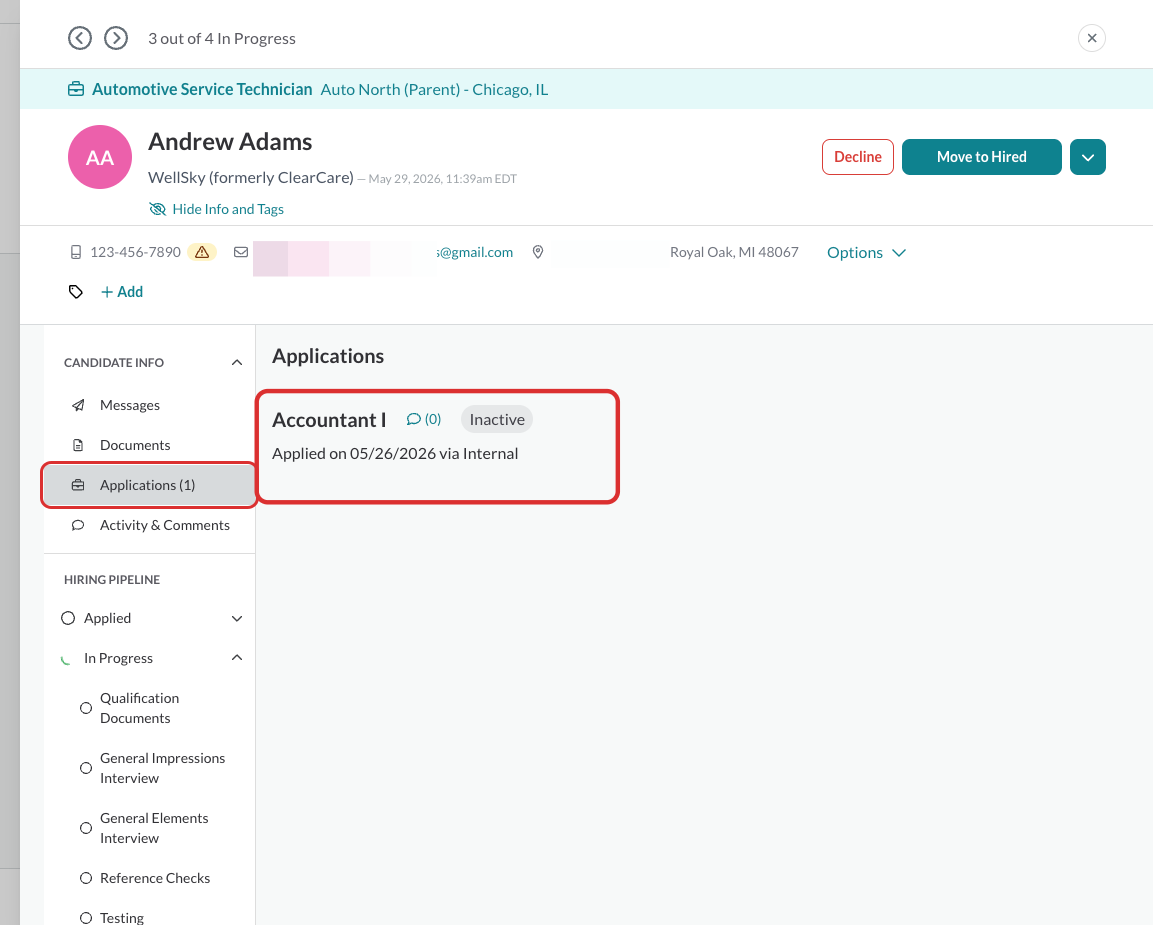Open Automotive Service Technician job link
This screenshot has width=1153, height=925.
(202, 90)
